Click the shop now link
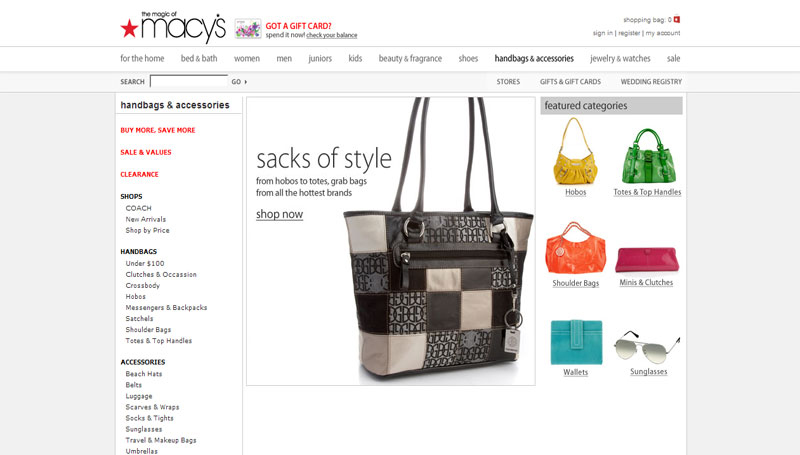Image resolution: width=800 pixels, height=455 pixels. click(x=280, y=214)
